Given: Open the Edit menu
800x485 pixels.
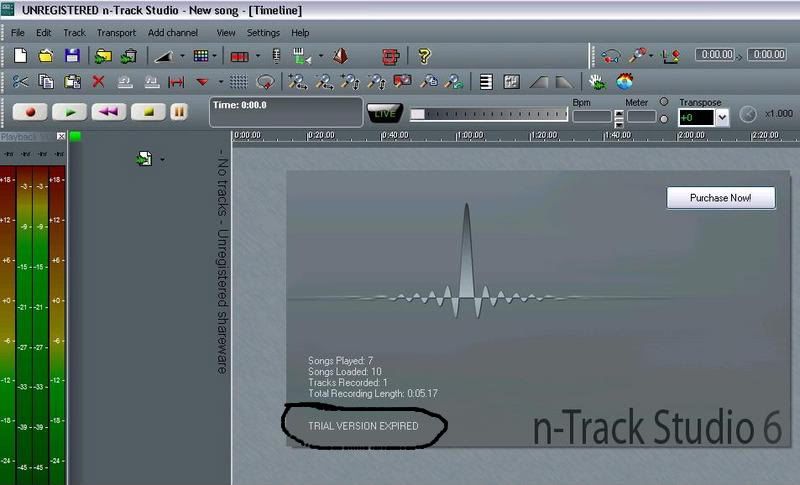Looking at the screenshot, I should coord(43,33).
